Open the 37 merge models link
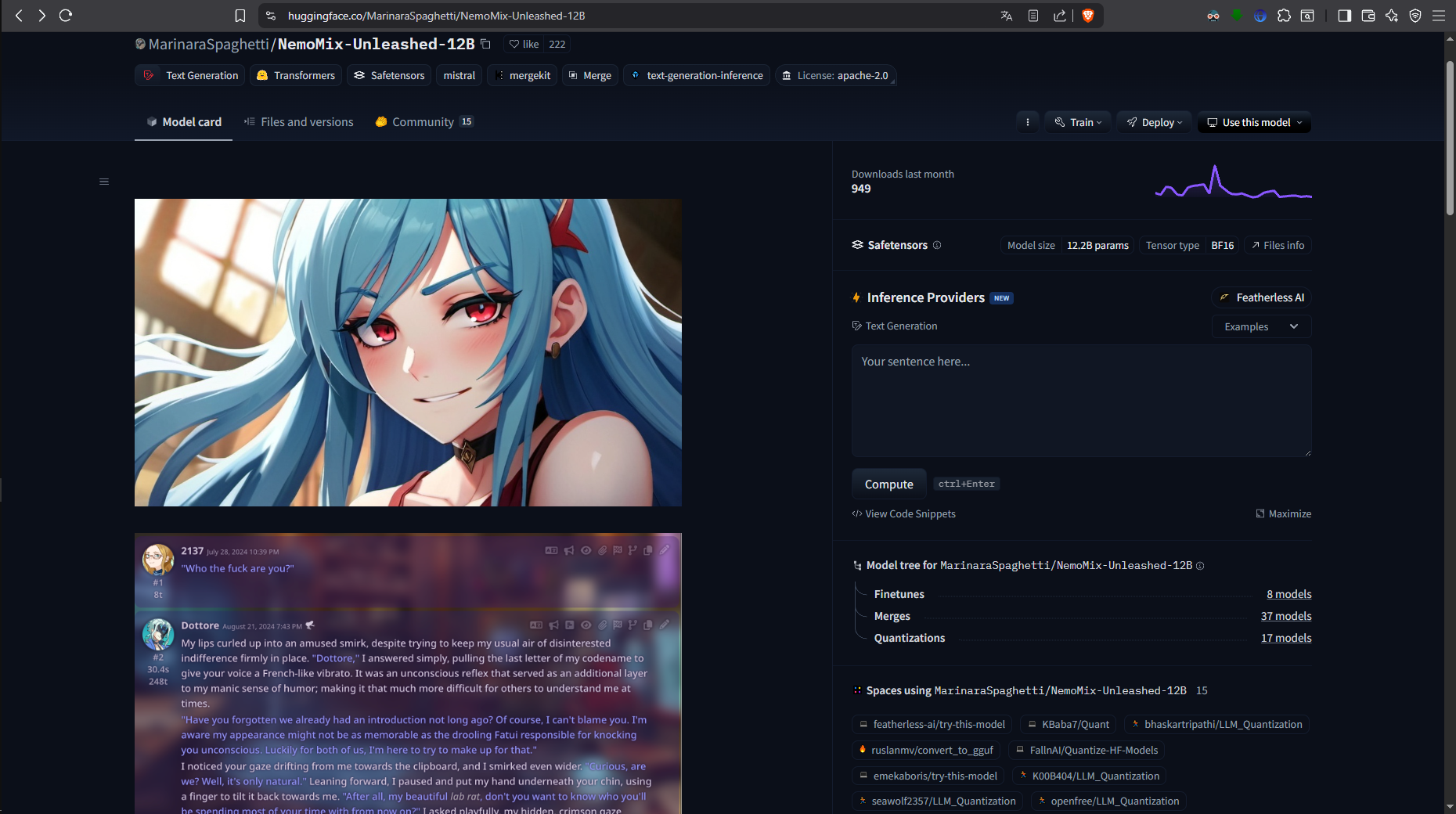Screen dimensions: 1456x814 point(1286,616)
